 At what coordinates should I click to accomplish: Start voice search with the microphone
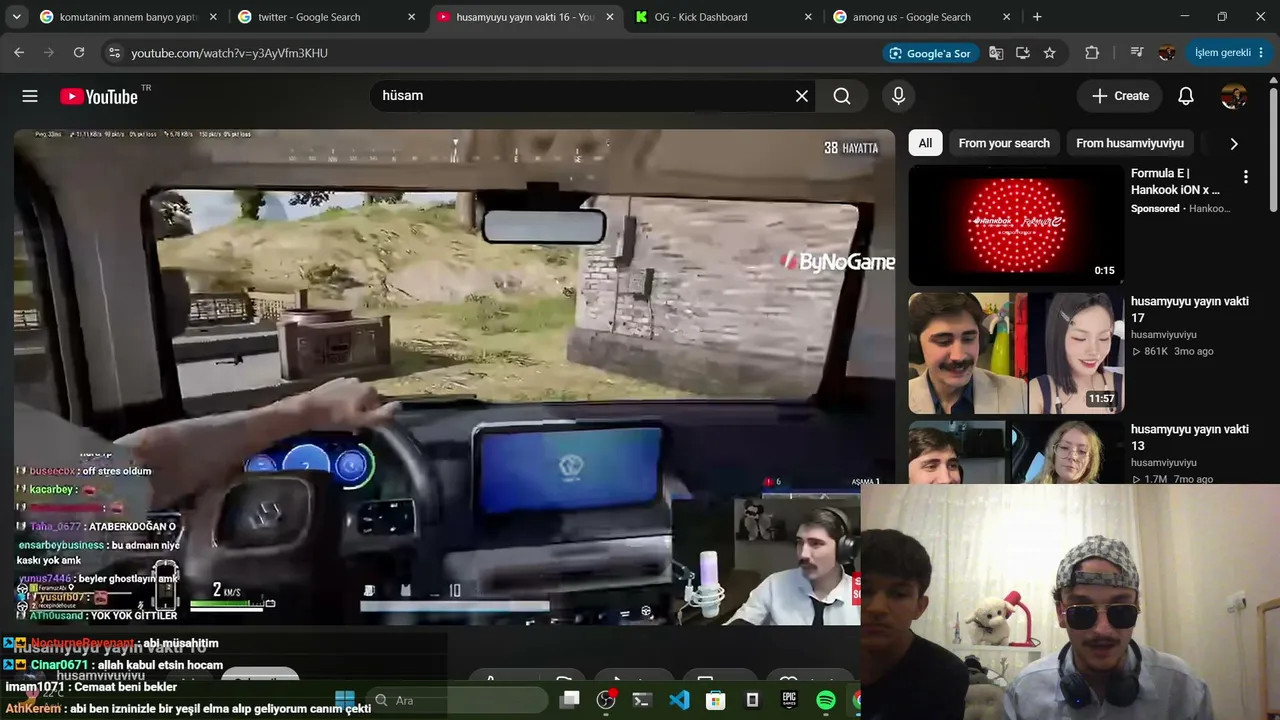[898, 96]
